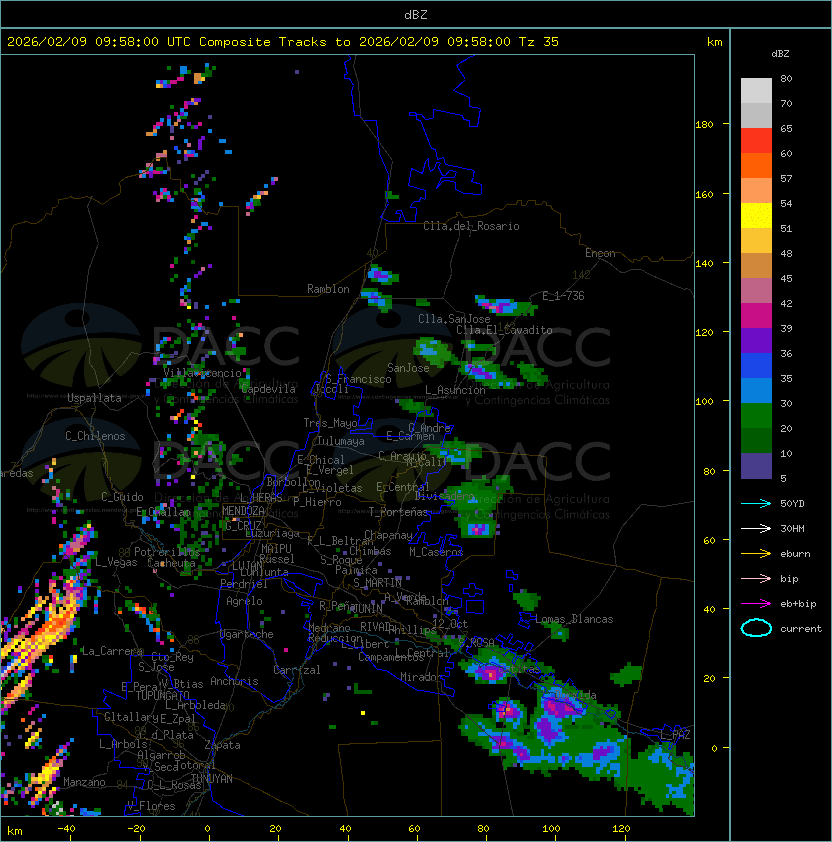Click the 'Manzano' map label
832x842 pixels.
tap(84, 782)
